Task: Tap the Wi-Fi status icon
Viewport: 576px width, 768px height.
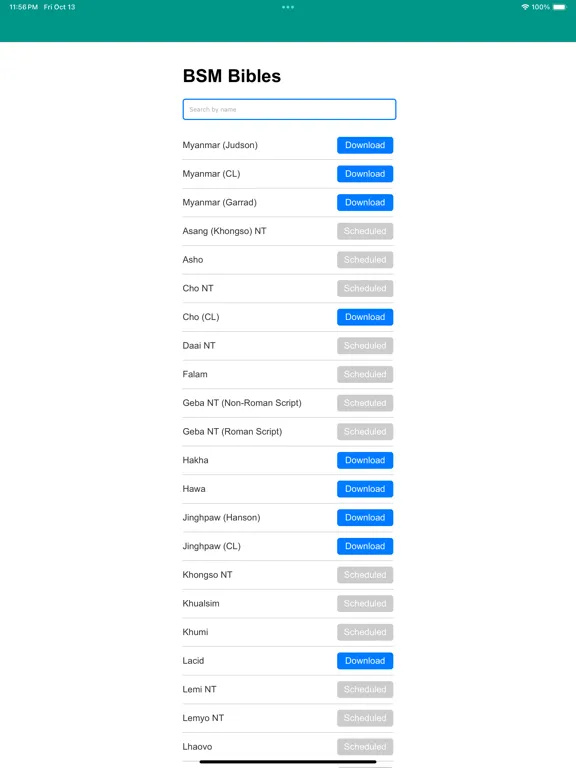Action: [525, 7]
